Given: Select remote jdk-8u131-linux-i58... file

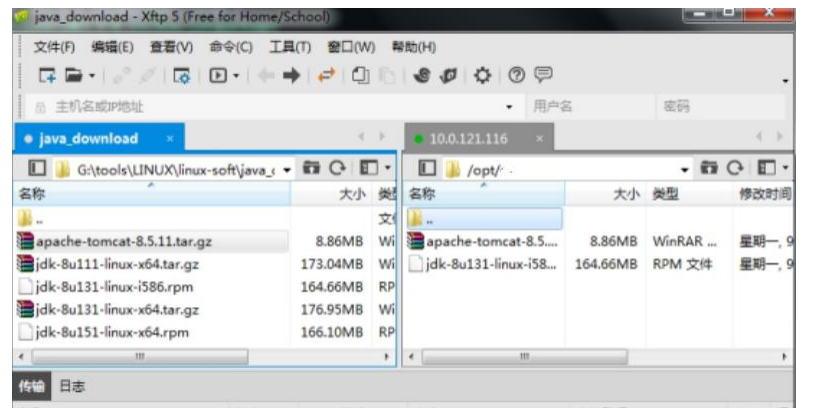Looking at the screenshot, I should point(484,264).
